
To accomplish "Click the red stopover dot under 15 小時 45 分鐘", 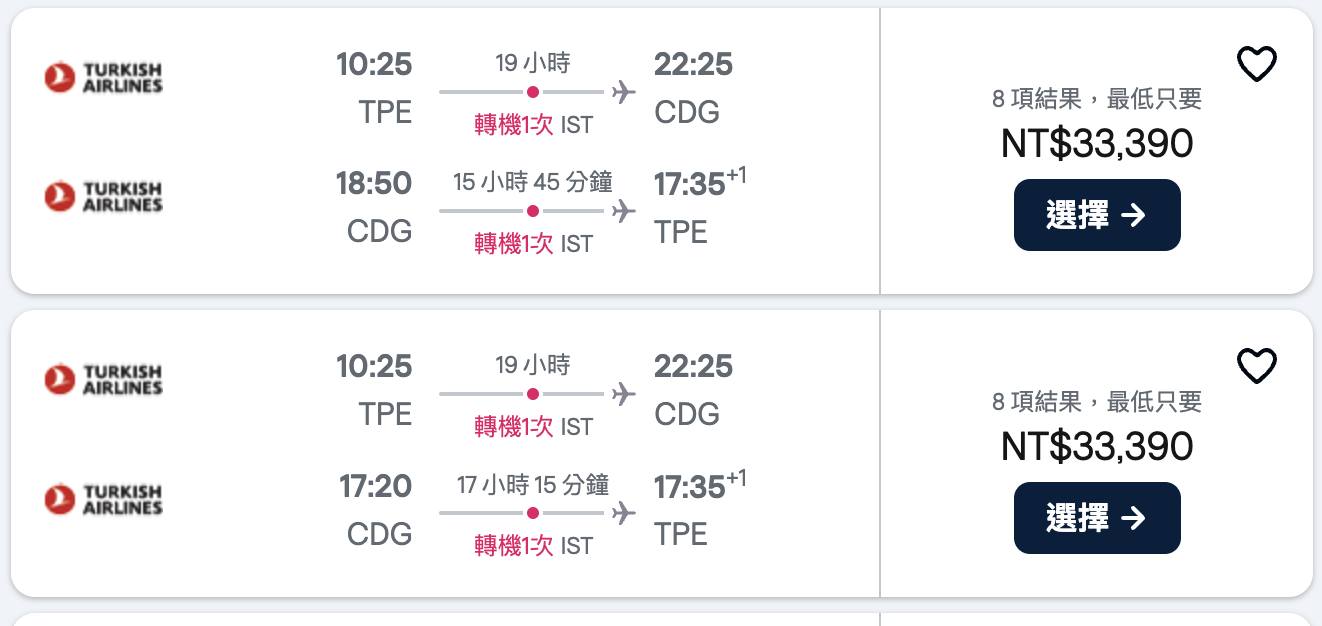I will point(533,211).
